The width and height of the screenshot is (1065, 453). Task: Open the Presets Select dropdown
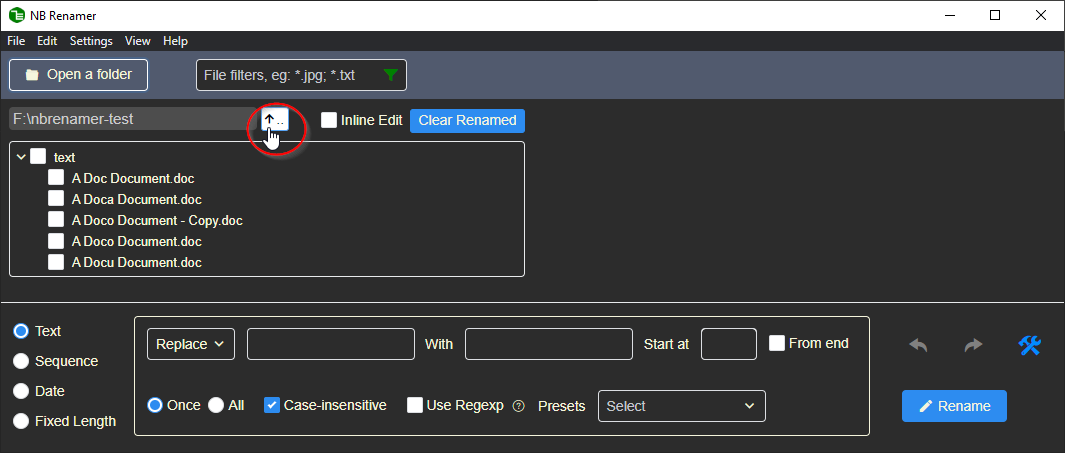[681, 406]
